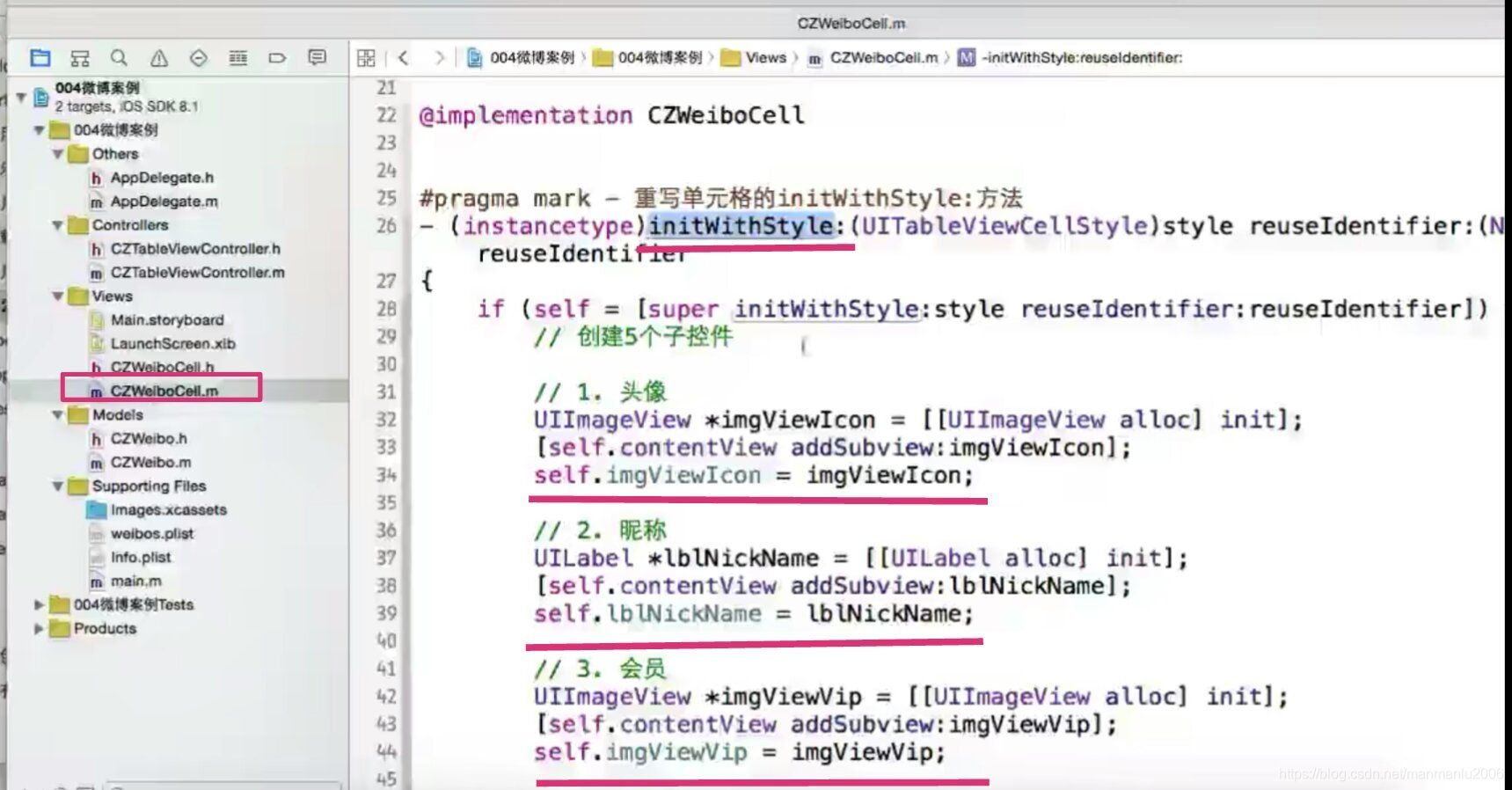Screen dimensions: 1512x790
Task: Click the 'self.lblNickName = lblNickName;' line
Action: pos(754,614)
